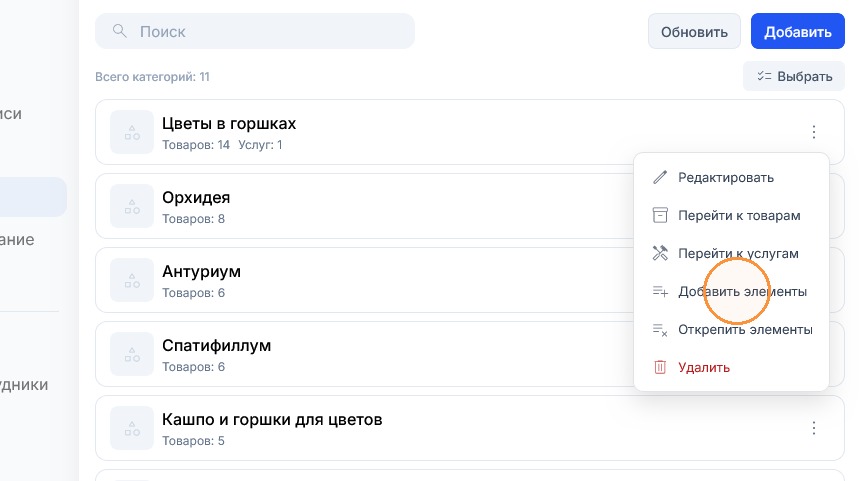
Task: Choose Перейти к товарам menu entry
Action: 731,215
